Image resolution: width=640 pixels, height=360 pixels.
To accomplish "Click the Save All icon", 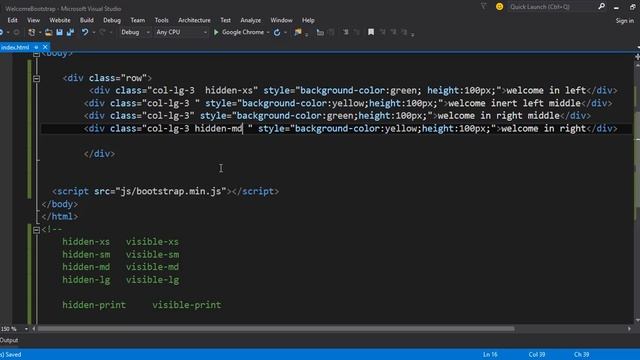I will point(70,32).
